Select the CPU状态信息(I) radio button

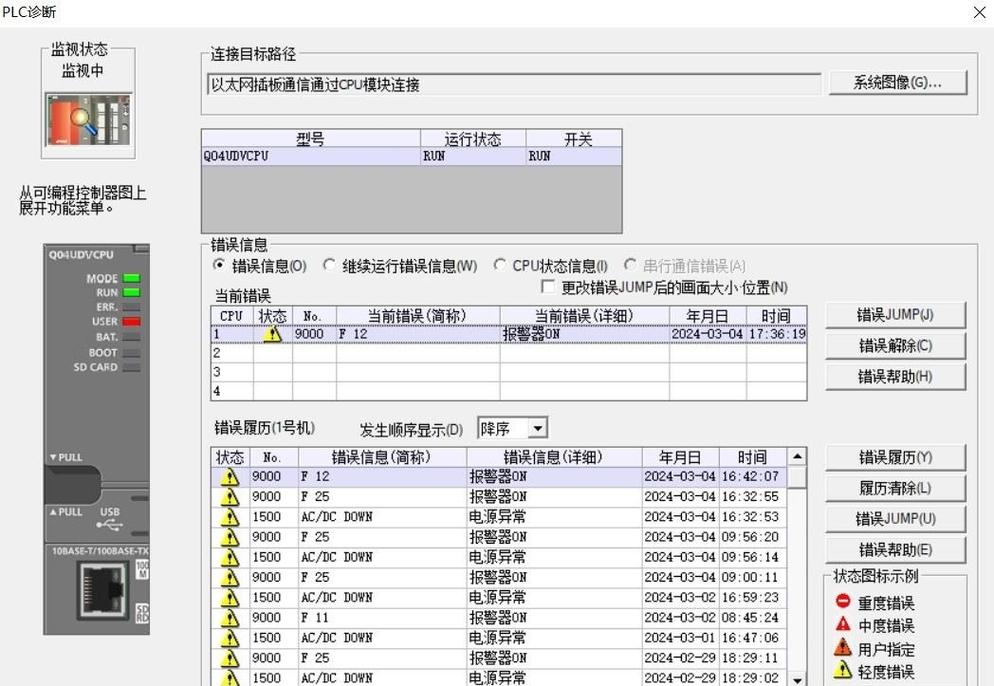click(500, 265)
